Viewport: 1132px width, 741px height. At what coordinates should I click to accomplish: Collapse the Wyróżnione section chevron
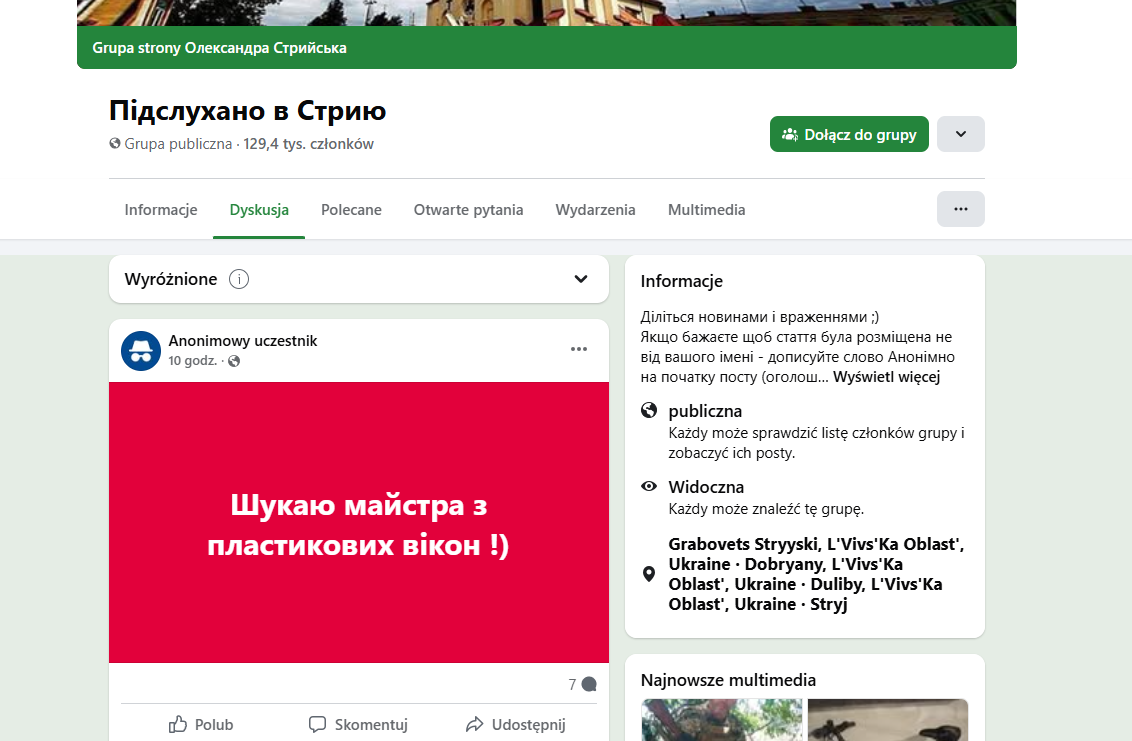click(581, 279)
